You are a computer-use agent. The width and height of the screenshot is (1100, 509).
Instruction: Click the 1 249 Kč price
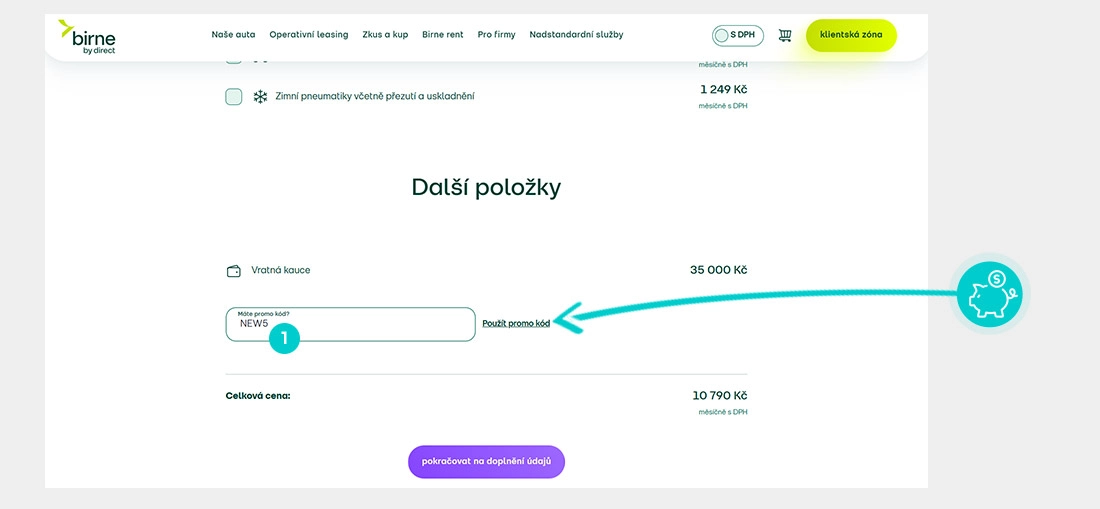click(x=723, y=89)
